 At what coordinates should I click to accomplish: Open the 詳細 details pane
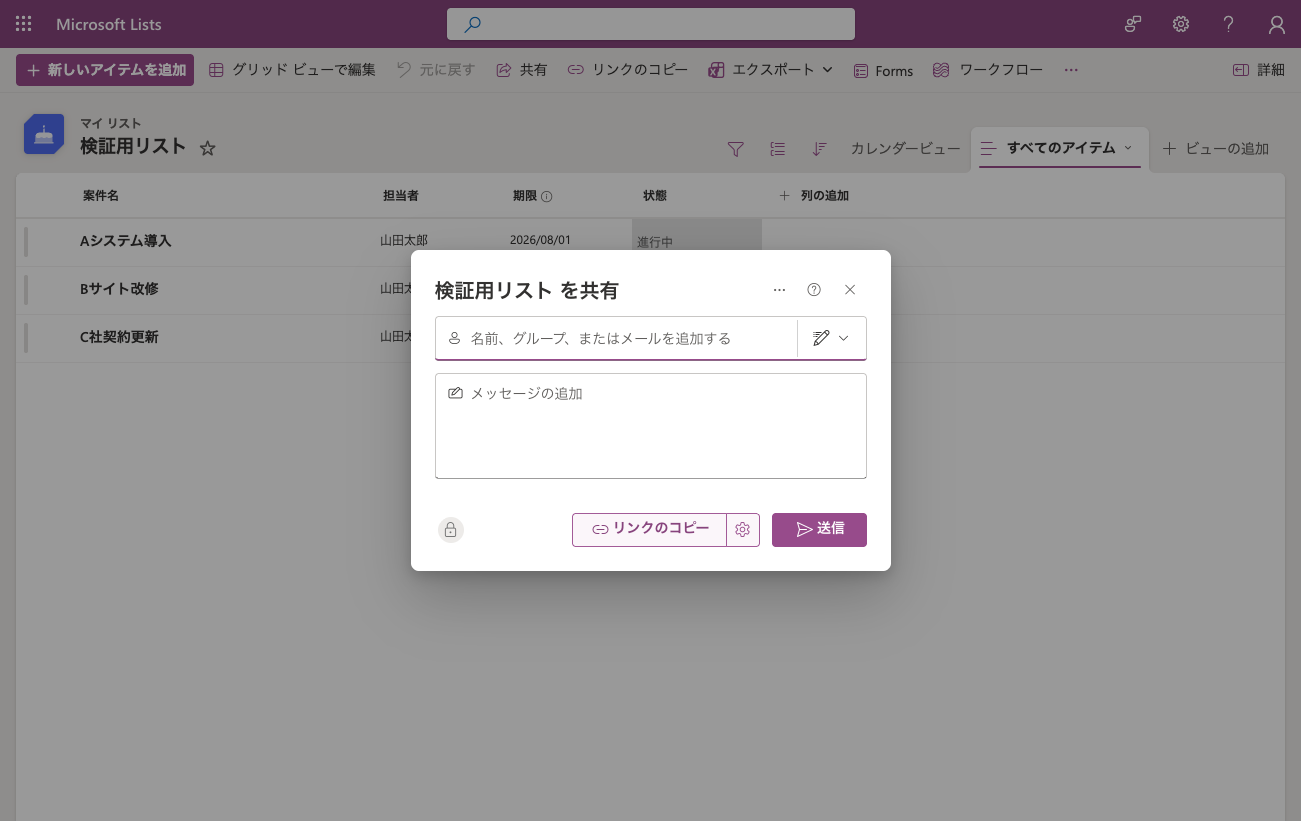(1258, 70)
